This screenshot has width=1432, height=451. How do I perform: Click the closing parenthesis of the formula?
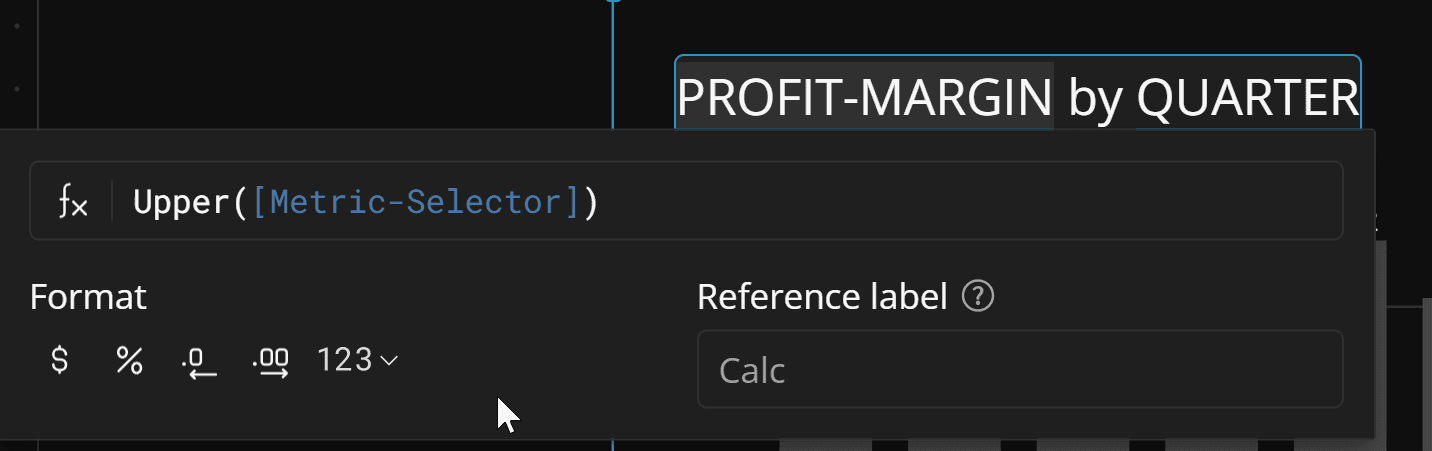click(x=590, y=203)
